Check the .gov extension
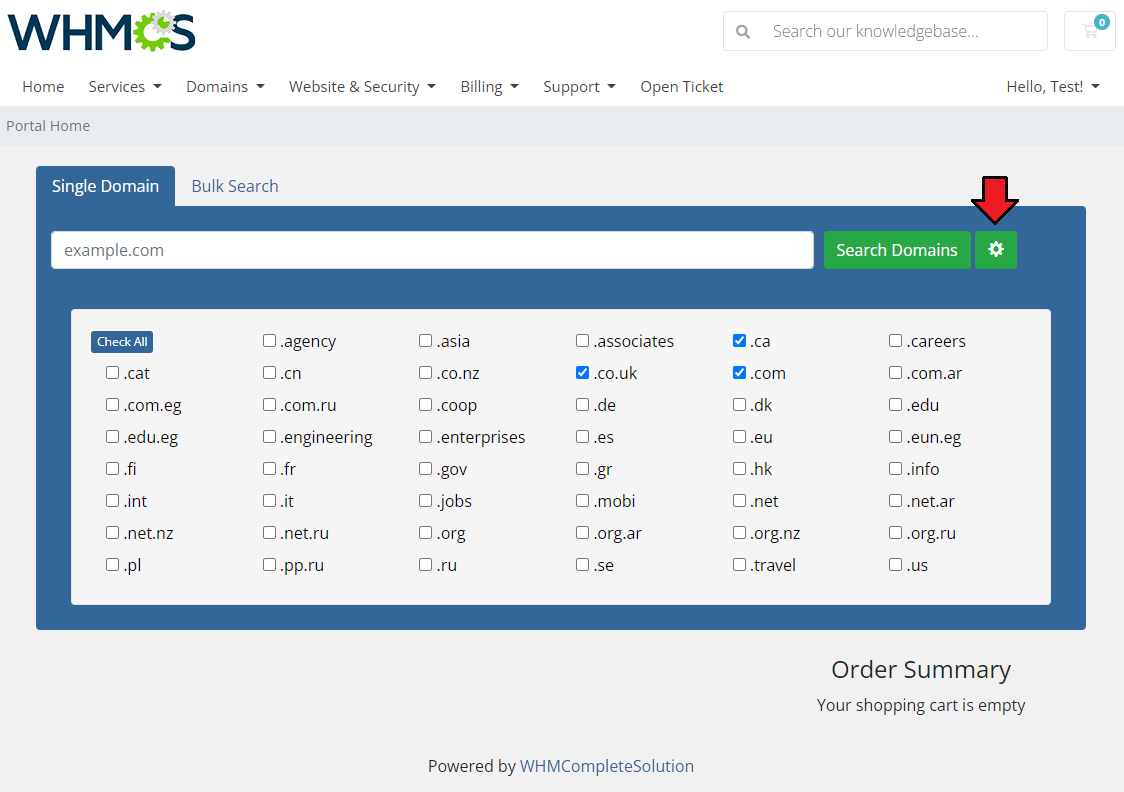The width and height of the screenshot is (1124, 792). 425,469
